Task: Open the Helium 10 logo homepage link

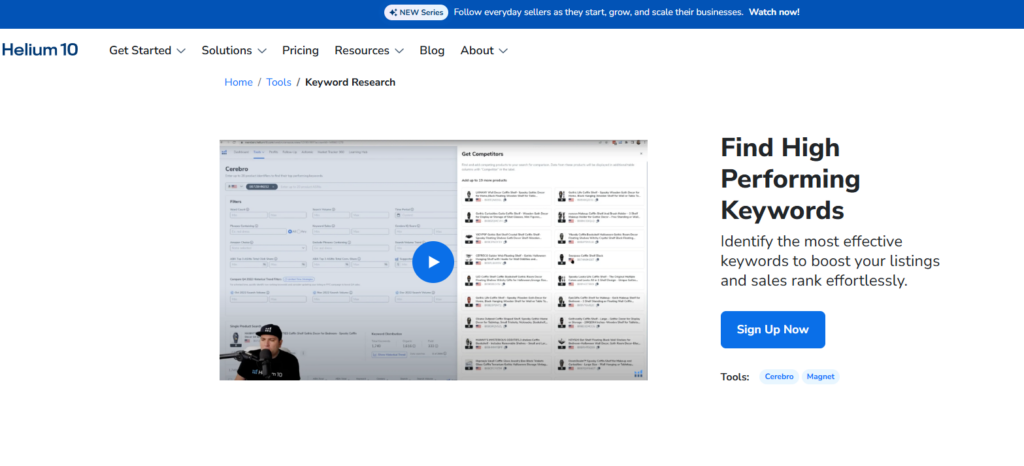Action: click(x=40, y=50)
